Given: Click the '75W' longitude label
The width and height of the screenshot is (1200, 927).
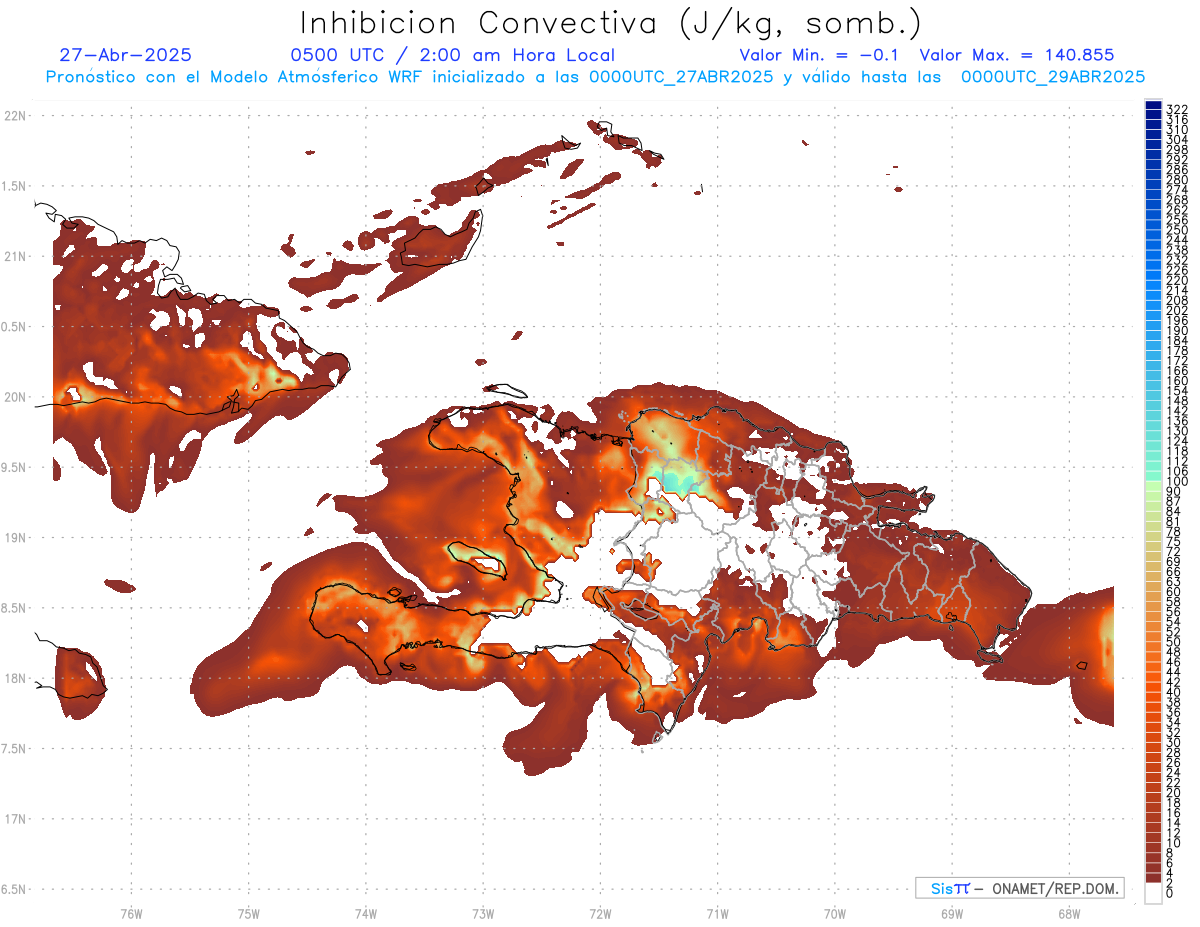Looking at the screenshot, I should [248, 913].
